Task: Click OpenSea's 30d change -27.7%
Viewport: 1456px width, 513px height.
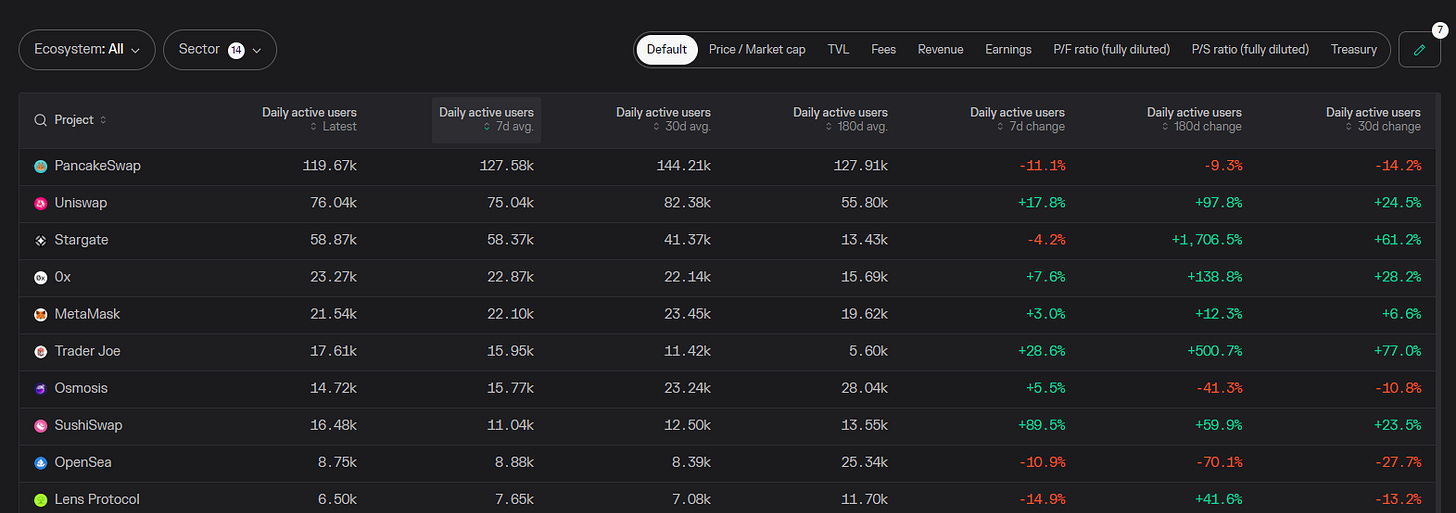Action: click(x=1399, y=462)
